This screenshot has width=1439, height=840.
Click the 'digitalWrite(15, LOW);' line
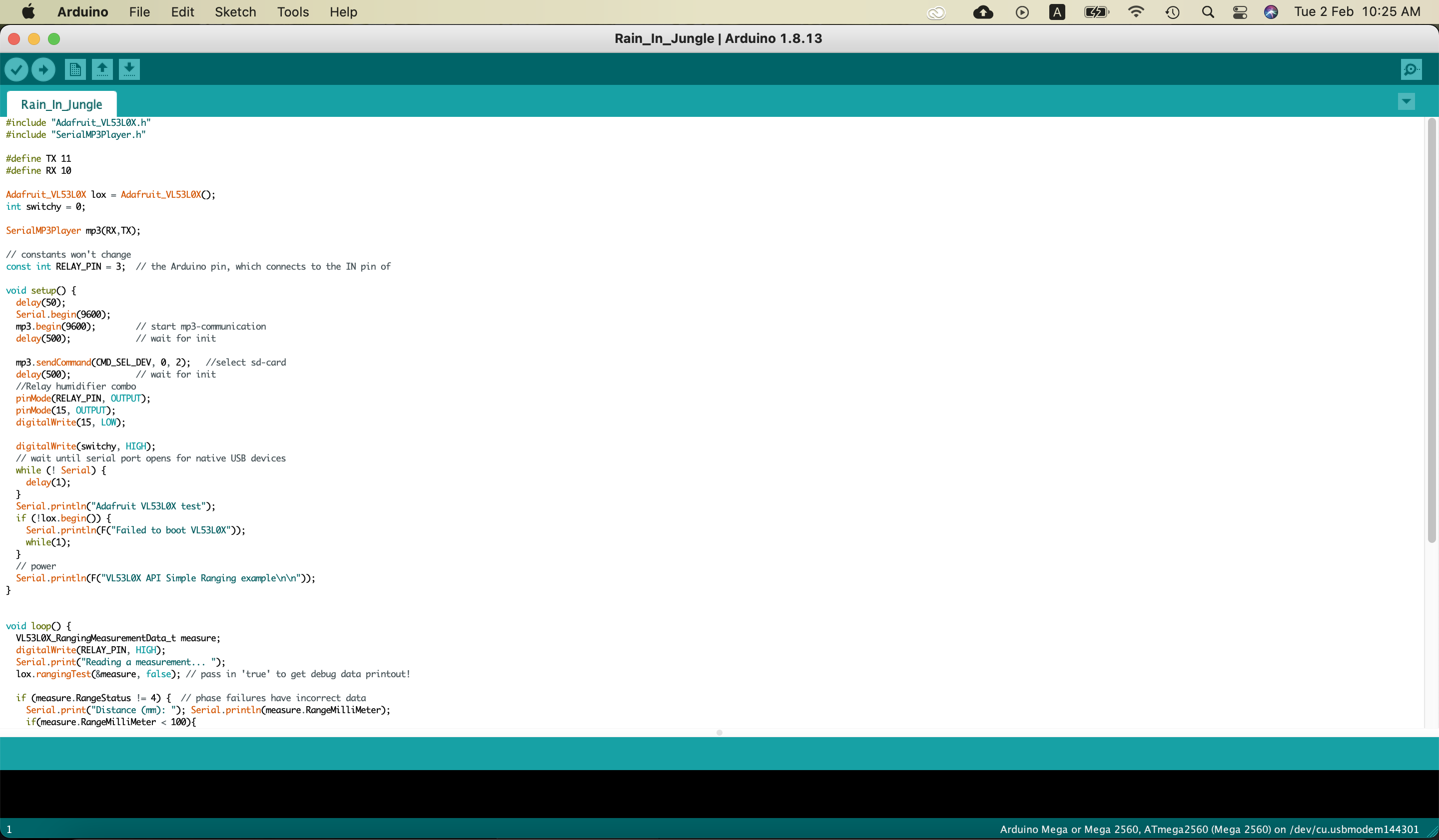click(71, 422)
